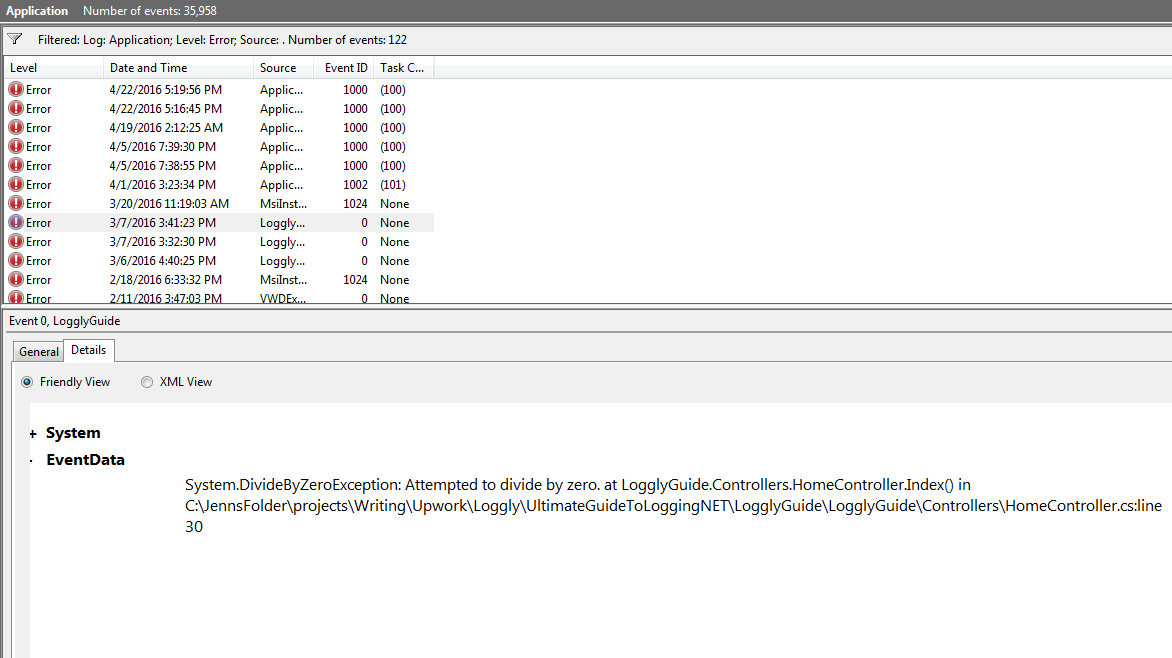The width and height of the screenshot is (1172, 658).
Task: Click error icon for 4/19/2016 2:12:25 AM event
Action: pos(16,128)
